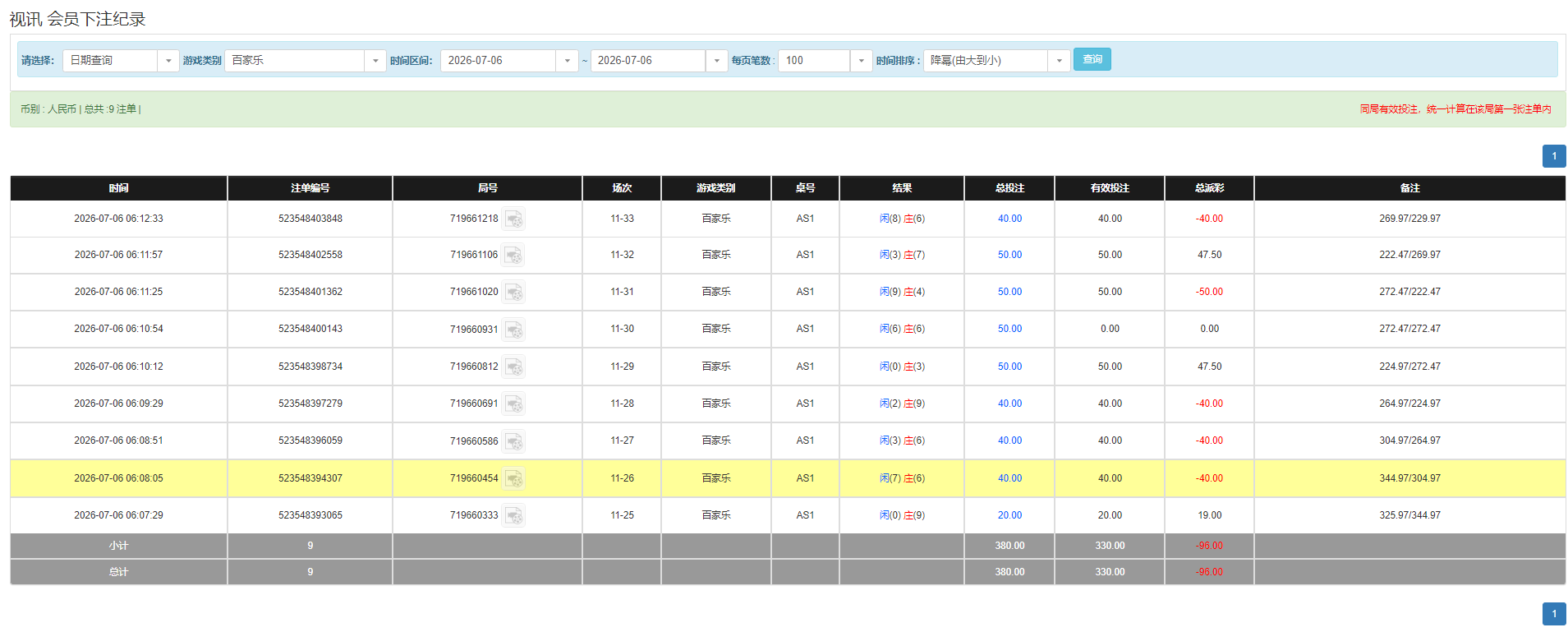This screenshot has width=1568, height=632.
Task: Click remark 269.97/229.97
Action: (1409, 219)
